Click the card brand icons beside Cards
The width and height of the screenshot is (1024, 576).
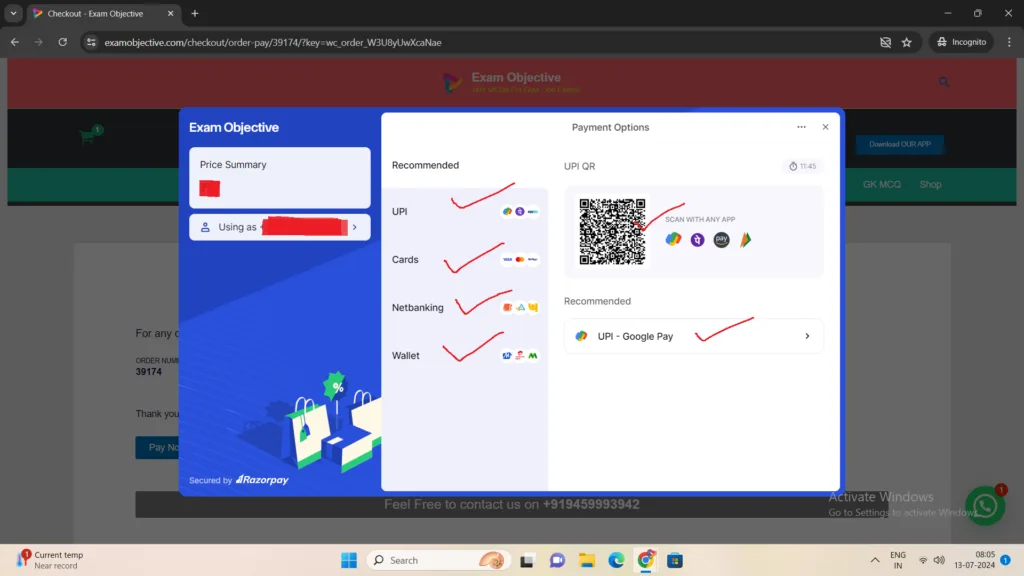520,259
